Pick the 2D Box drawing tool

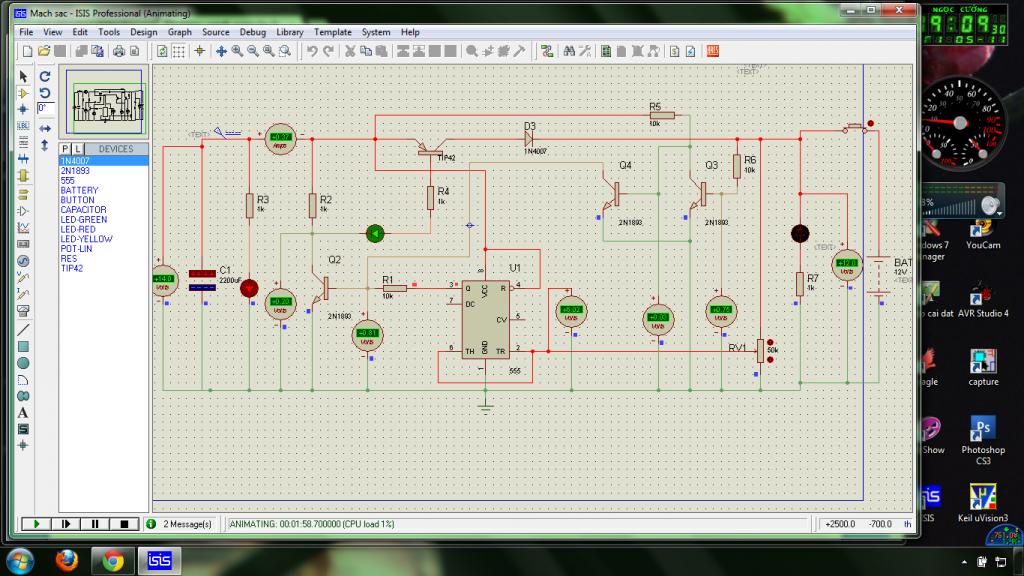pyautogui.click(x=24, y=346)
